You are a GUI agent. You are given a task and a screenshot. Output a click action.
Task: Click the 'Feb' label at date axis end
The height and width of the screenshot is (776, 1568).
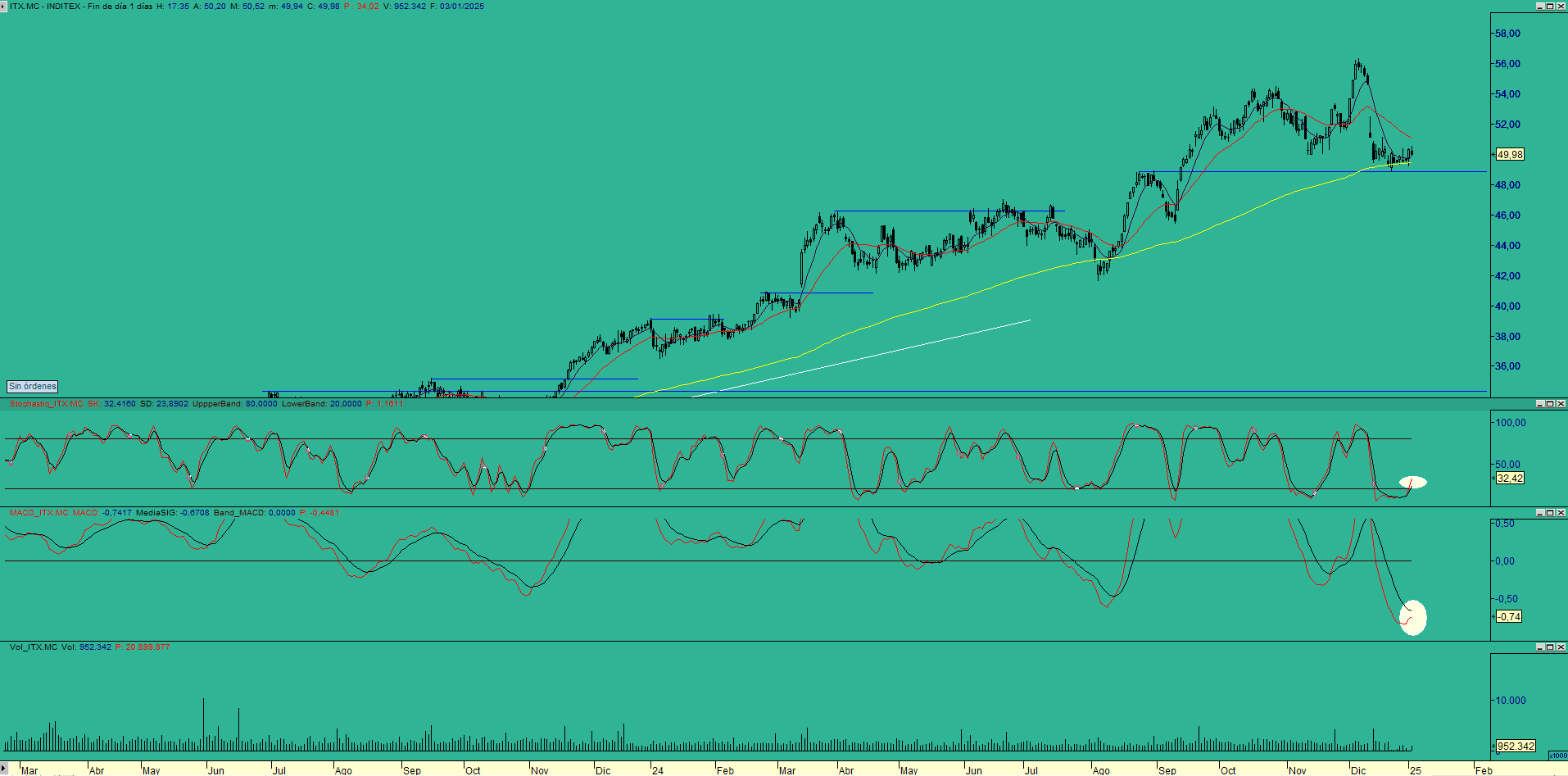(1484, 770)
